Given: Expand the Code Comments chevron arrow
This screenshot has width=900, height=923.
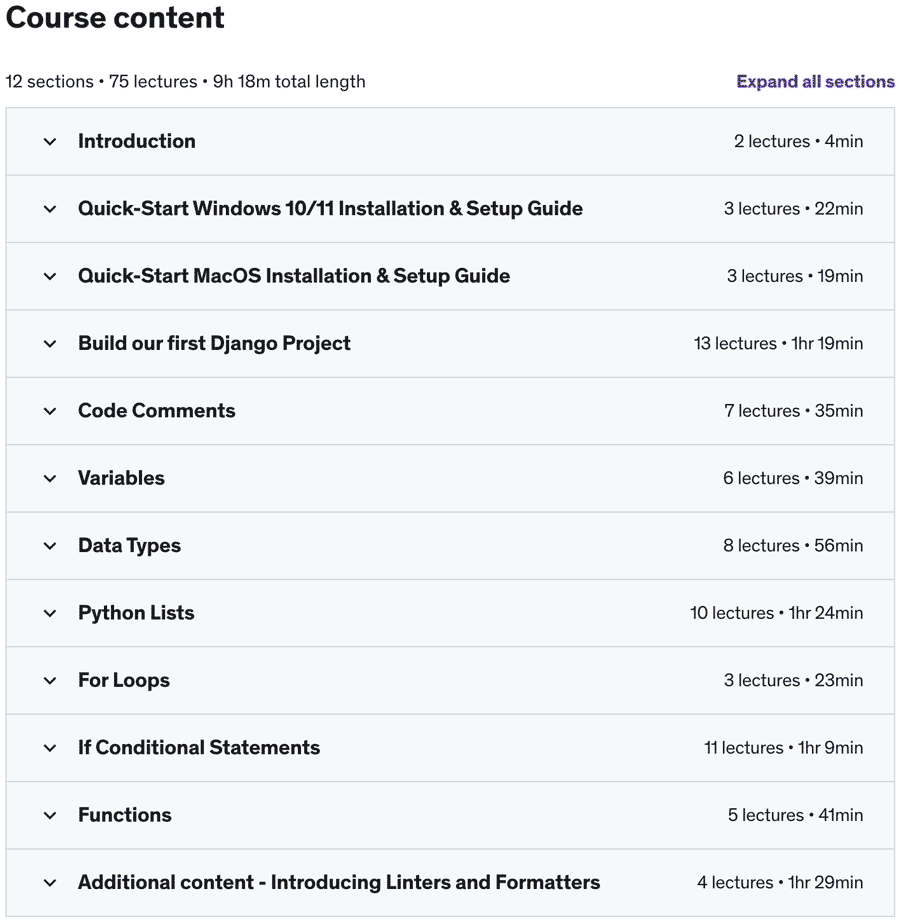Looking at the screenshot, I should [50, 411].
